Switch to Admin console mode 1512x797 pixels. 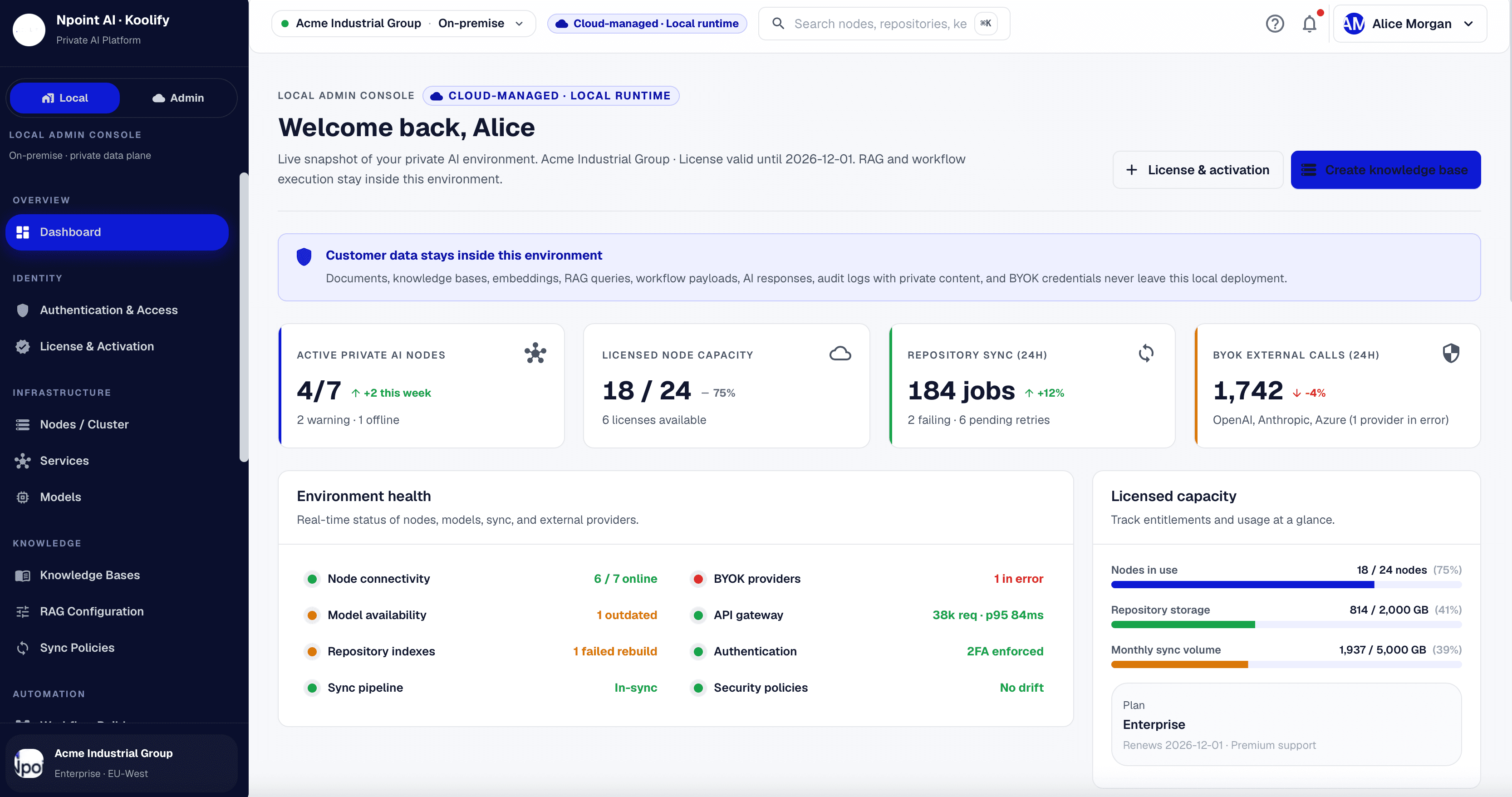tap(178, 98)
